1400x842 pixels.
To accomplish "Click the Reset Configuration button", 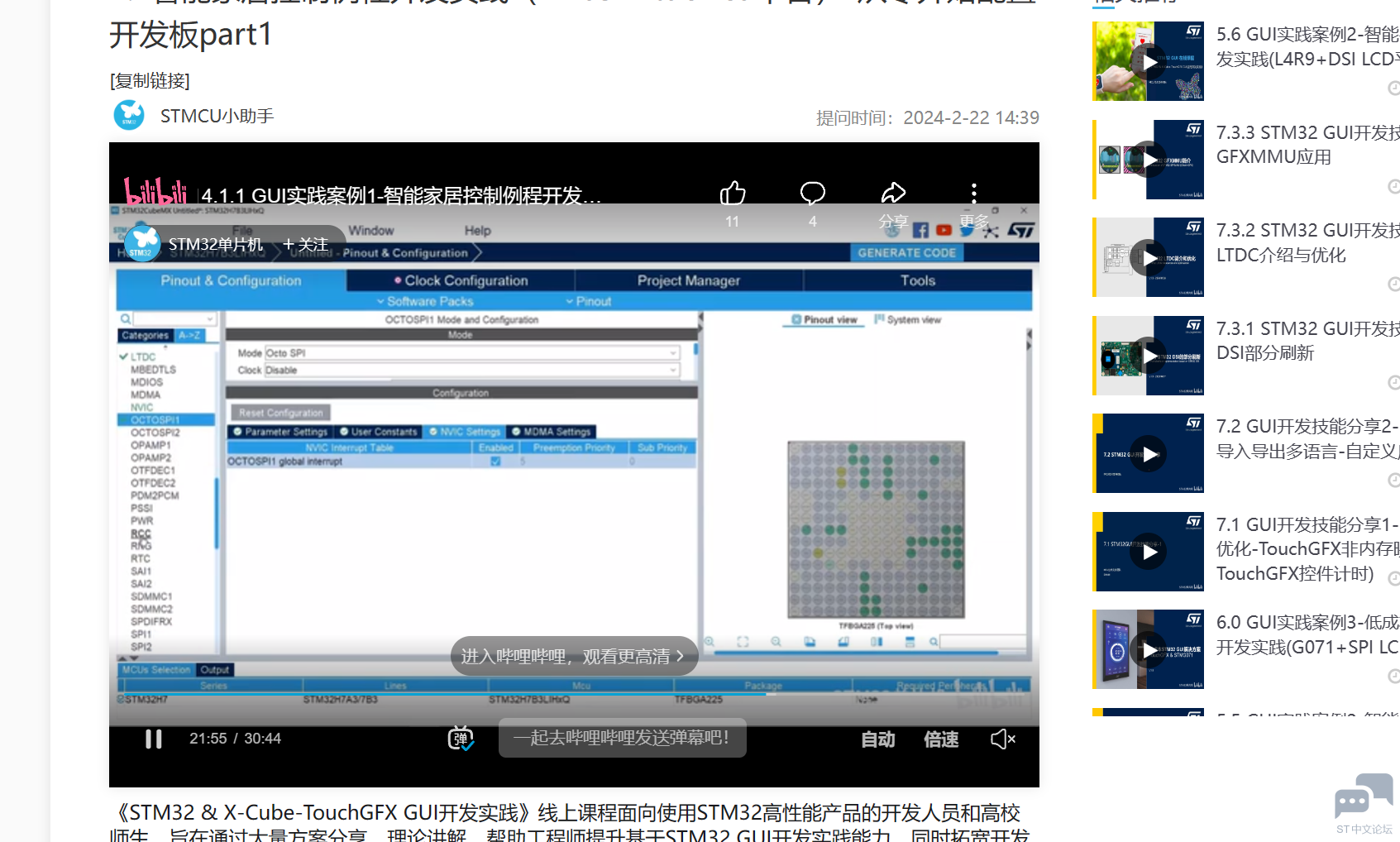I will (281, 413).
